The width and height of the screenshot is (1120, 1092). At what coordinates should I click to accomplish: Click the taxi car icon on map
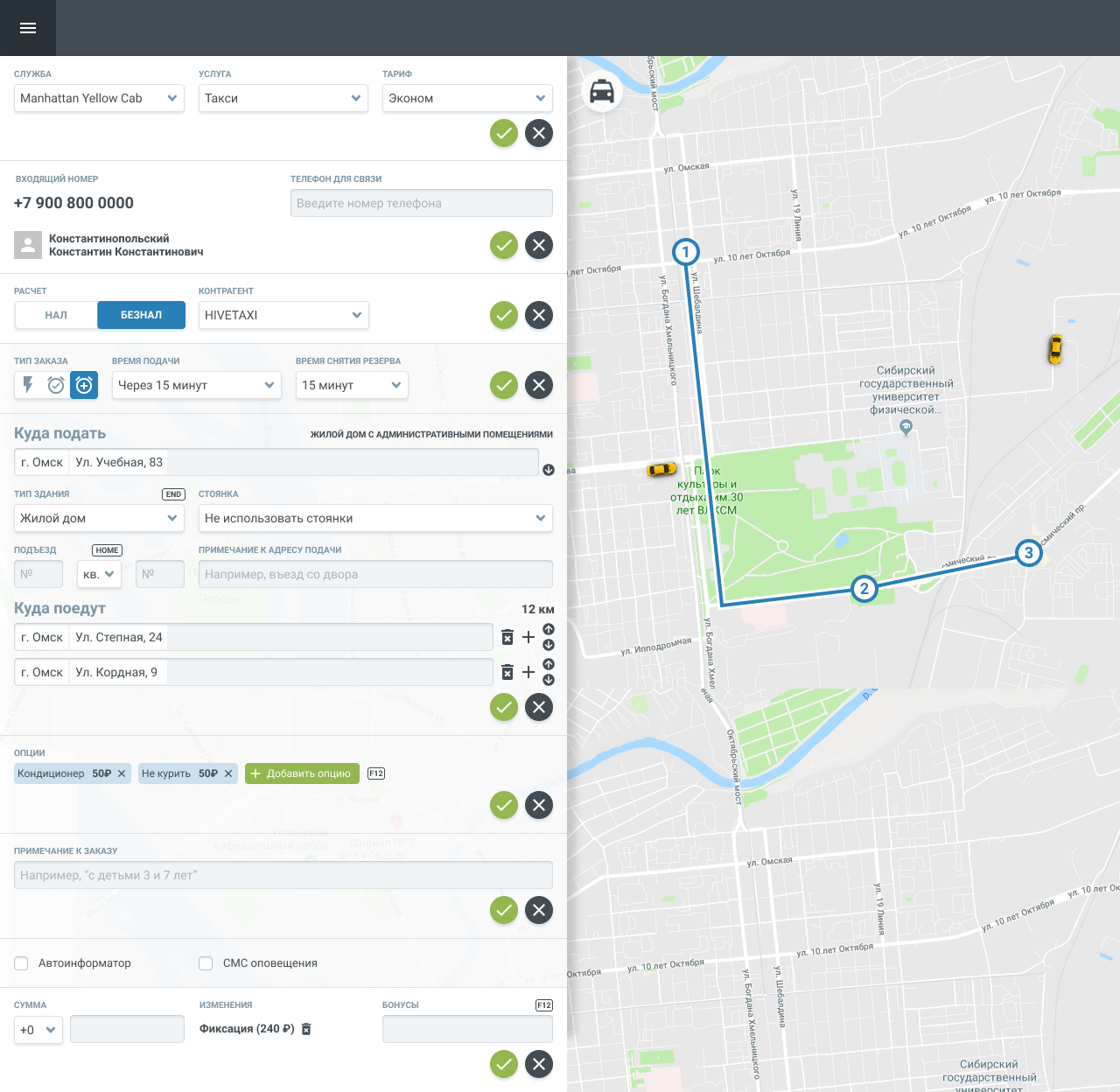click(x=602, y=91)
